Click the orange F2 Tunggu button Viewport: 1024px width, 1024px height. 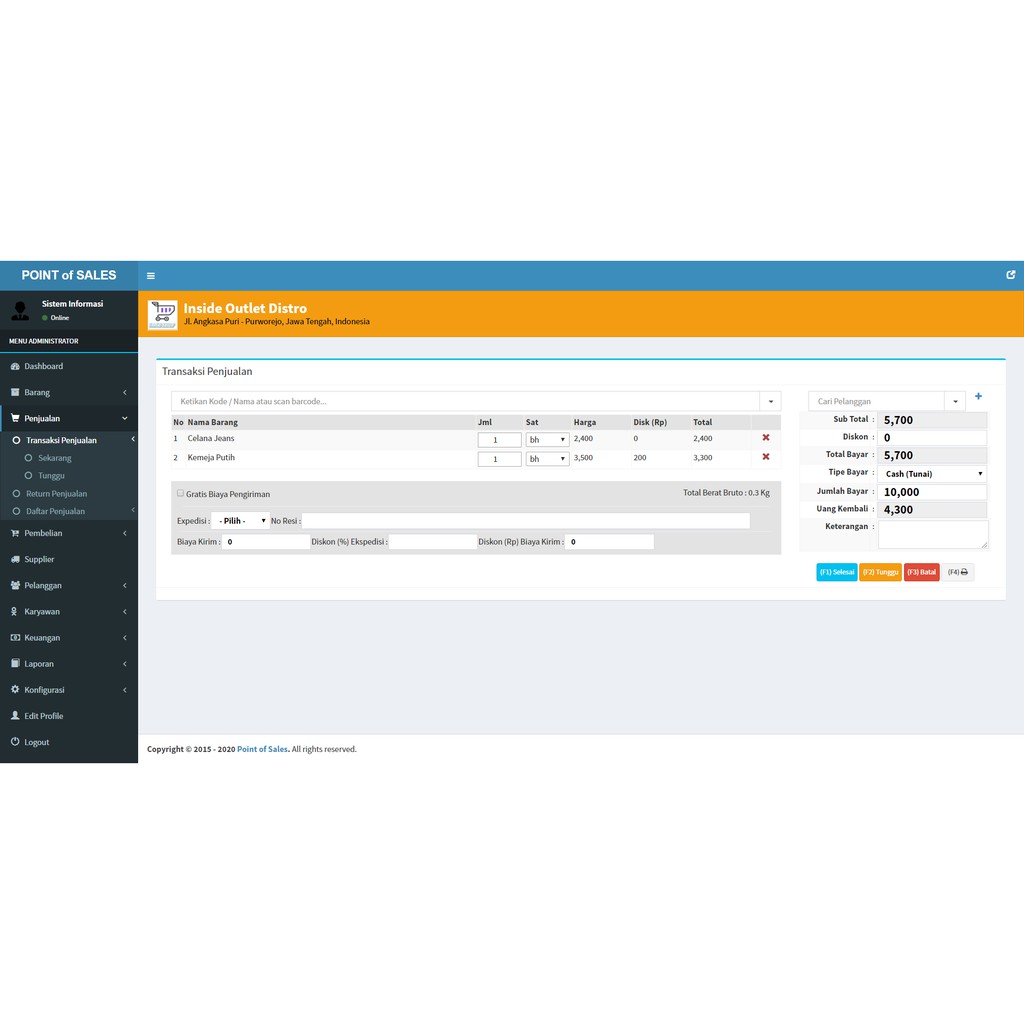pos(880,572)
